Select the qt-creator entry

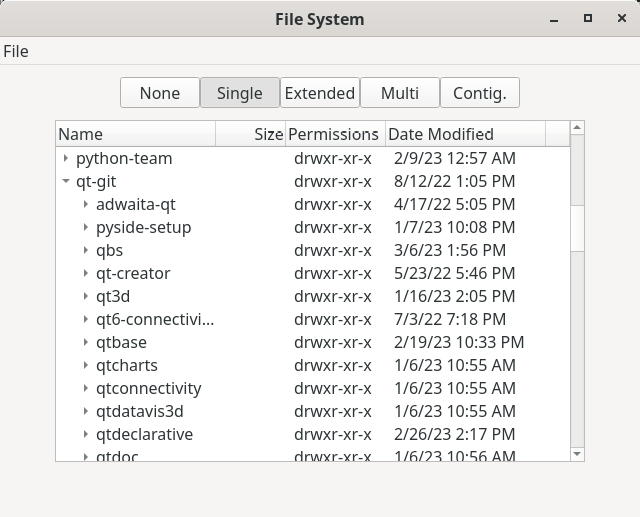coord(133,273)
